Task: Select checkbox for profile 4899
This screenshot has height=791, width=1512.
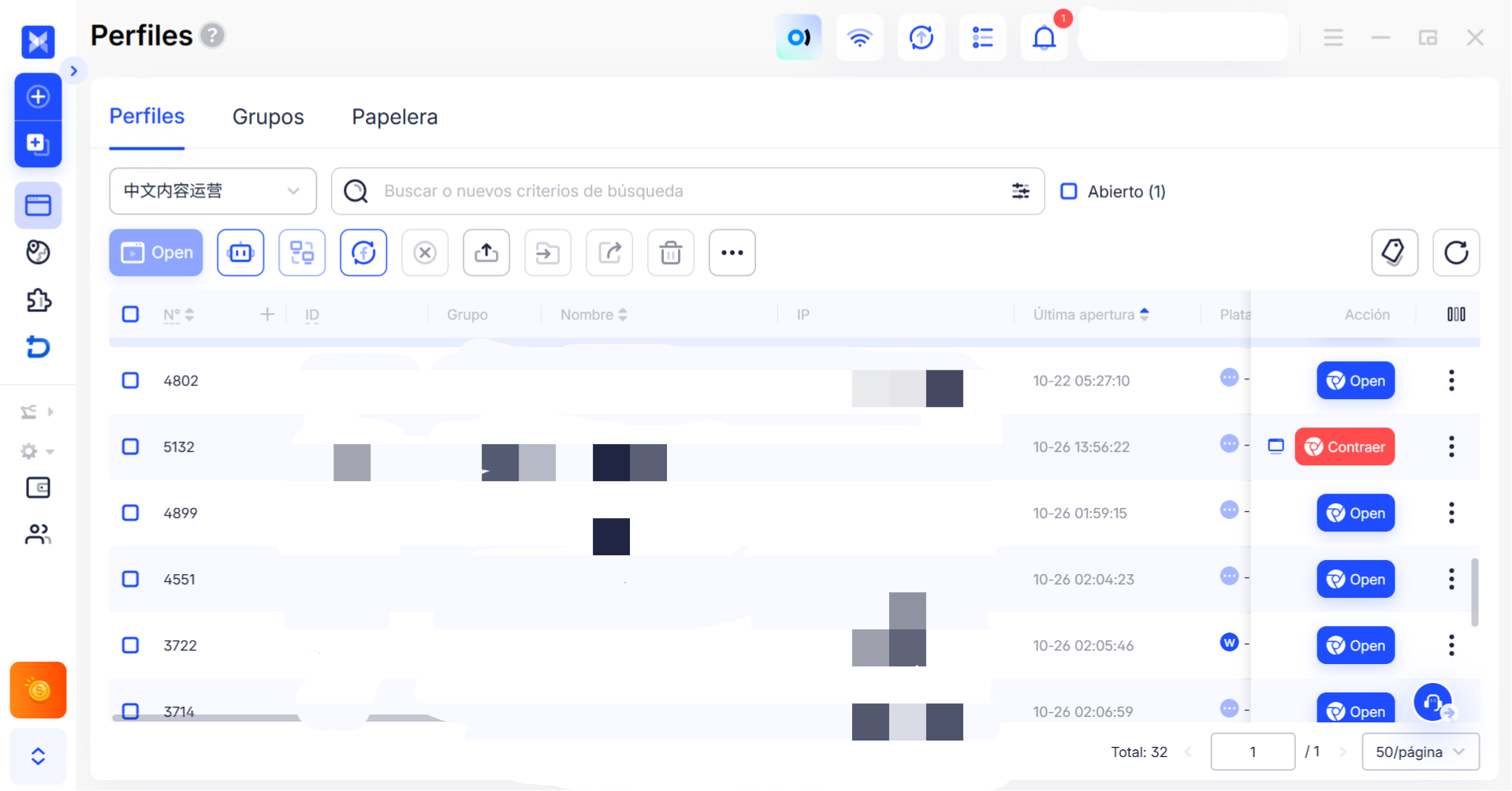Action: tap(131, 513)
